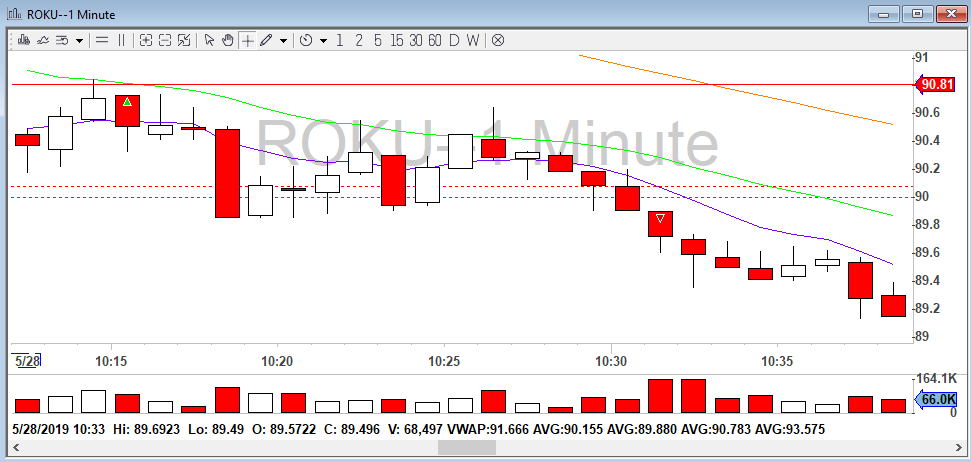
Task: Click the chart settings list icon
Action: point(61,41)
